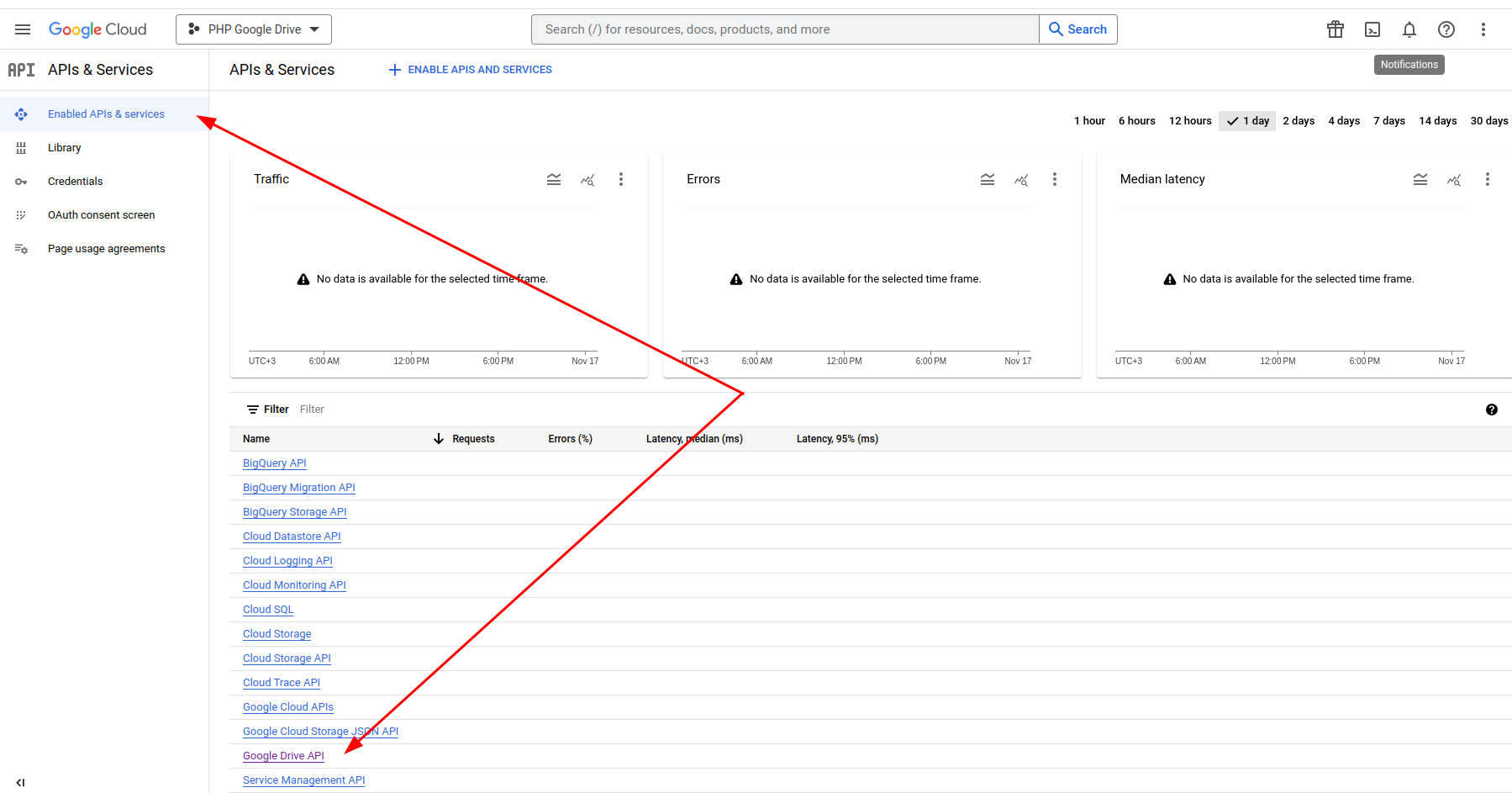Open the main navigation hamburger menu
Image resolution: width=1512 pixels, height=793 pixels.
click(23, 29)
